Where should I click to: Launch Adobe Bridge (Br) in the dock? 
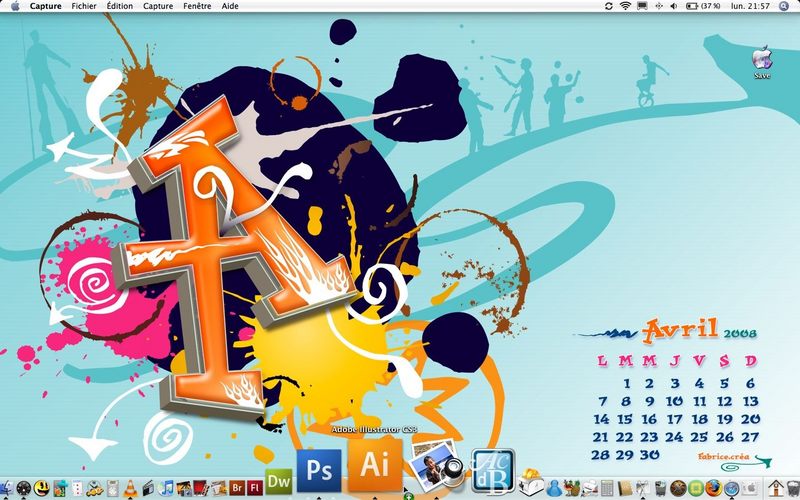point(237,488)
